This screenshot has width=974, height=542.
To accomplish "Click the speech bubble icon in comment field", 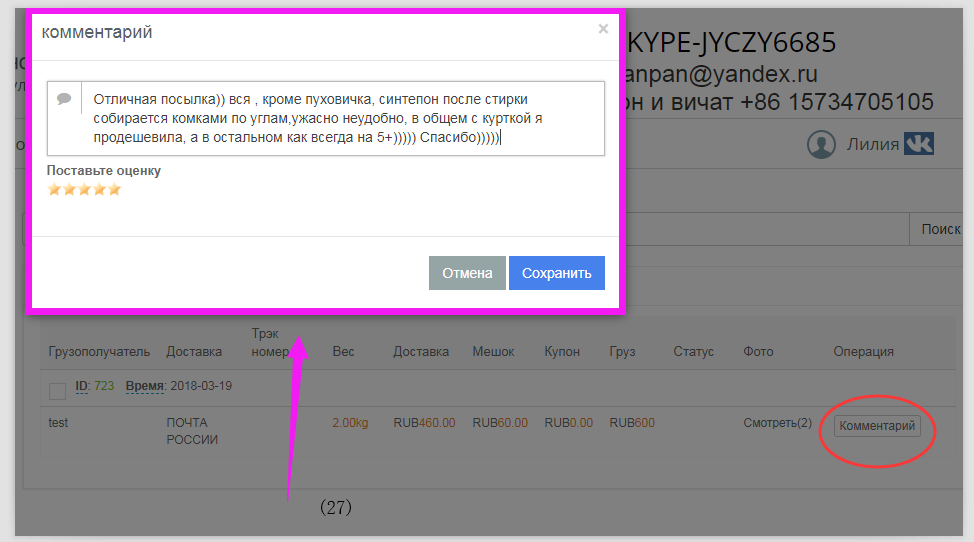I will pos(64,99).
